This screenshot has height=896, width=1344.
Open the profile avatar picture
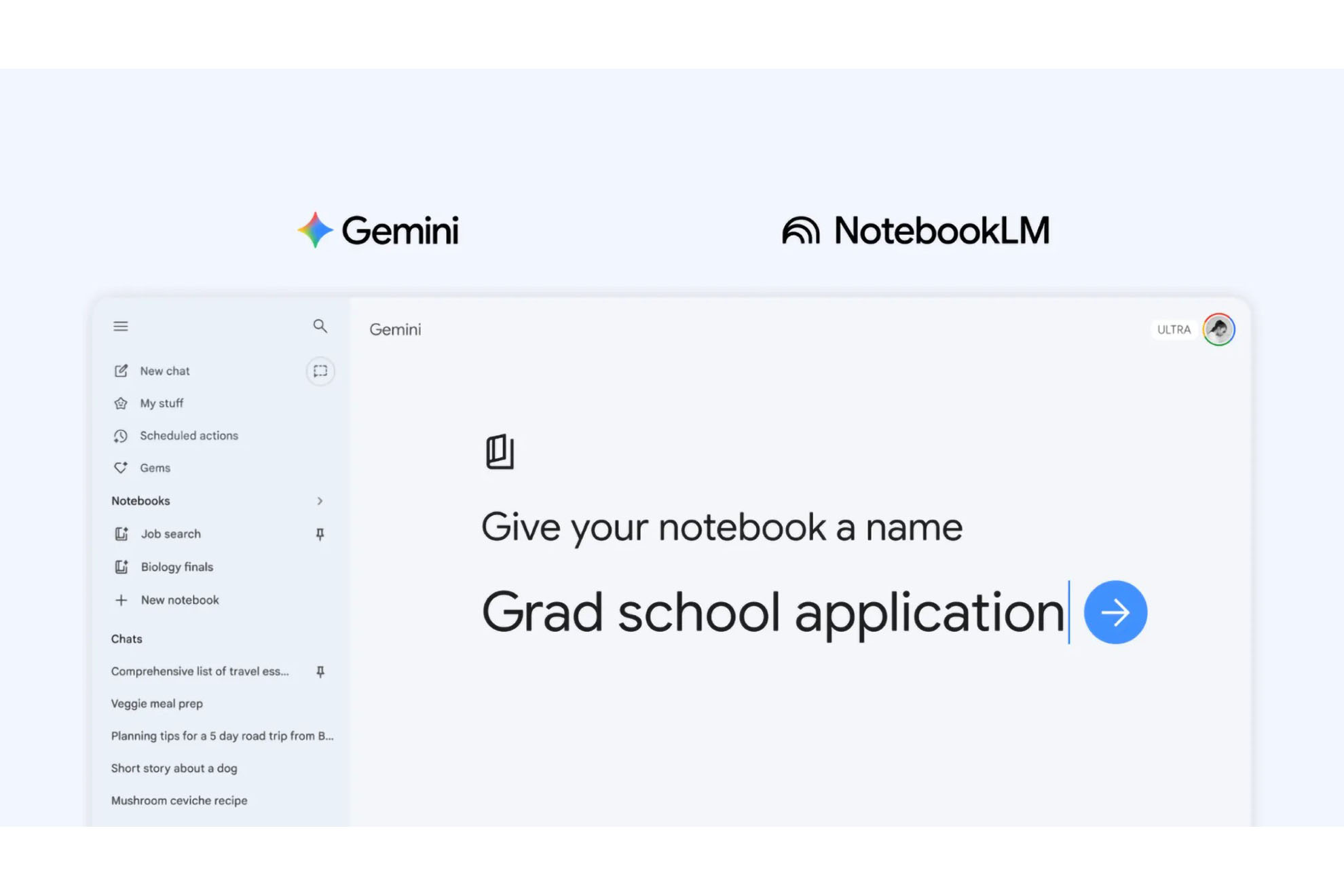[1218, 330]
